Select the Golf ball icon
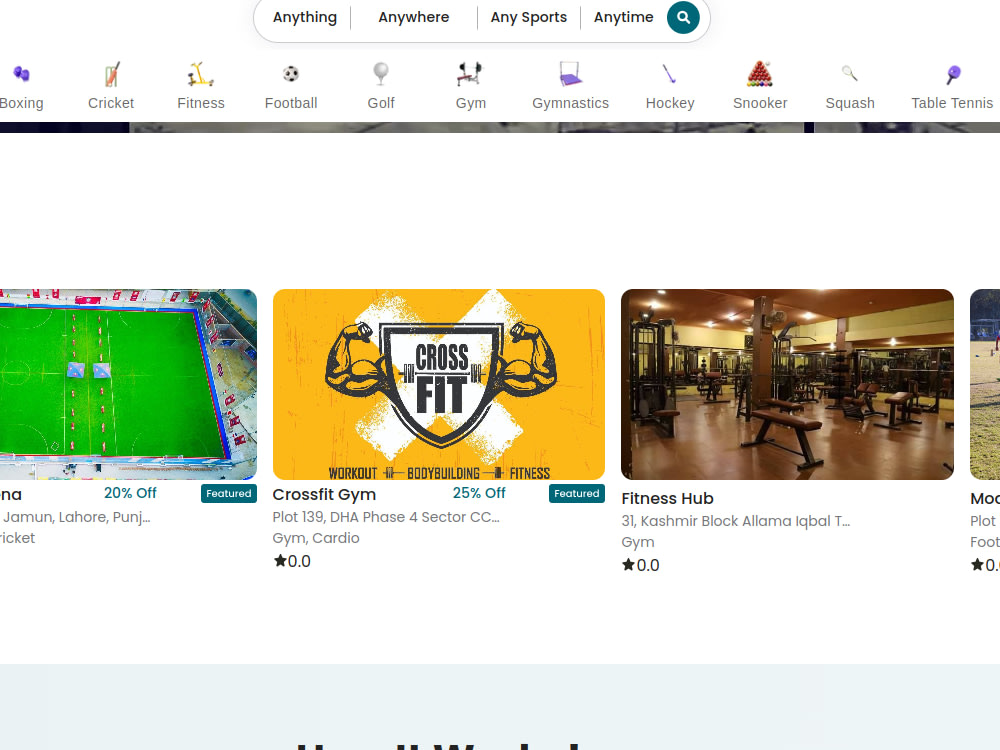 (381, 74)
